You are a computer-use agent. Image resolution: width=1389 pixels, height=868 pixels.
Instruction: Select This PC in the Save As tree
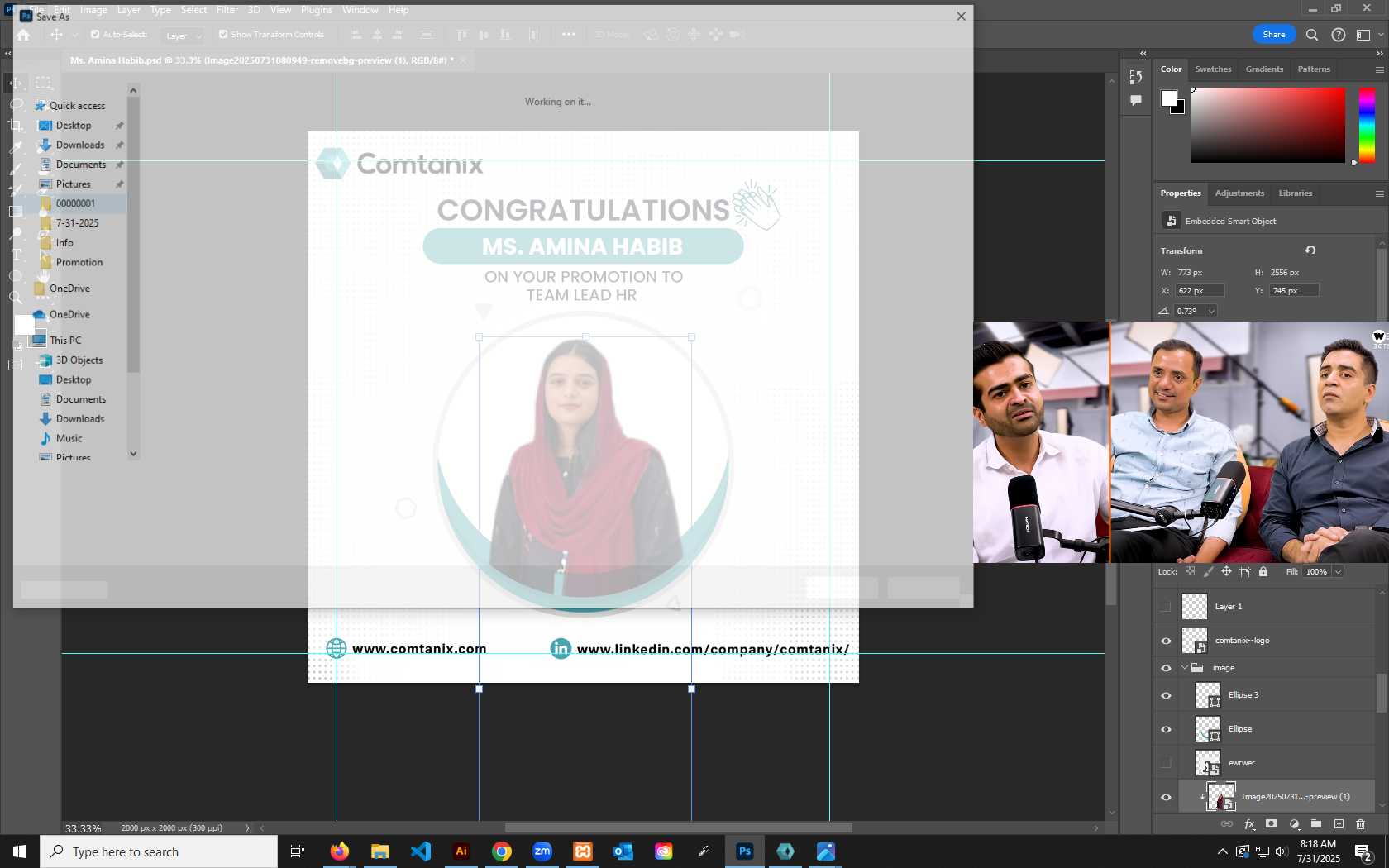pyautogui.click(x=57, y=340)
